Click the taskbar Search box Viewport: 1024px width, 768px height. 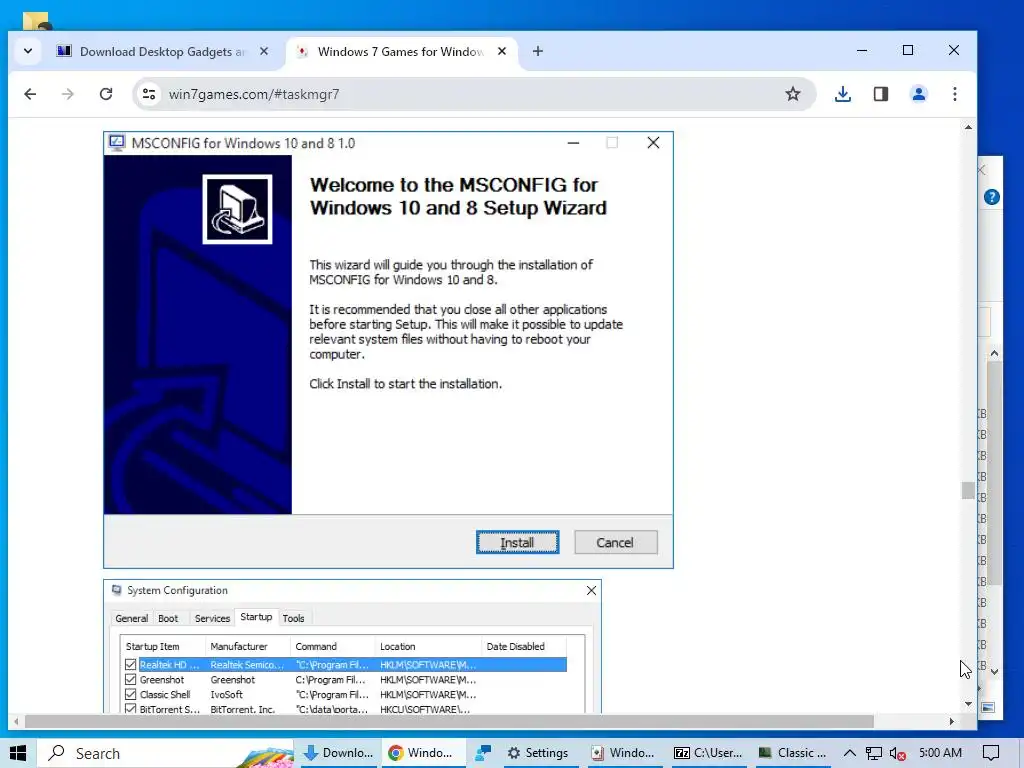click(x=165, y=754)
